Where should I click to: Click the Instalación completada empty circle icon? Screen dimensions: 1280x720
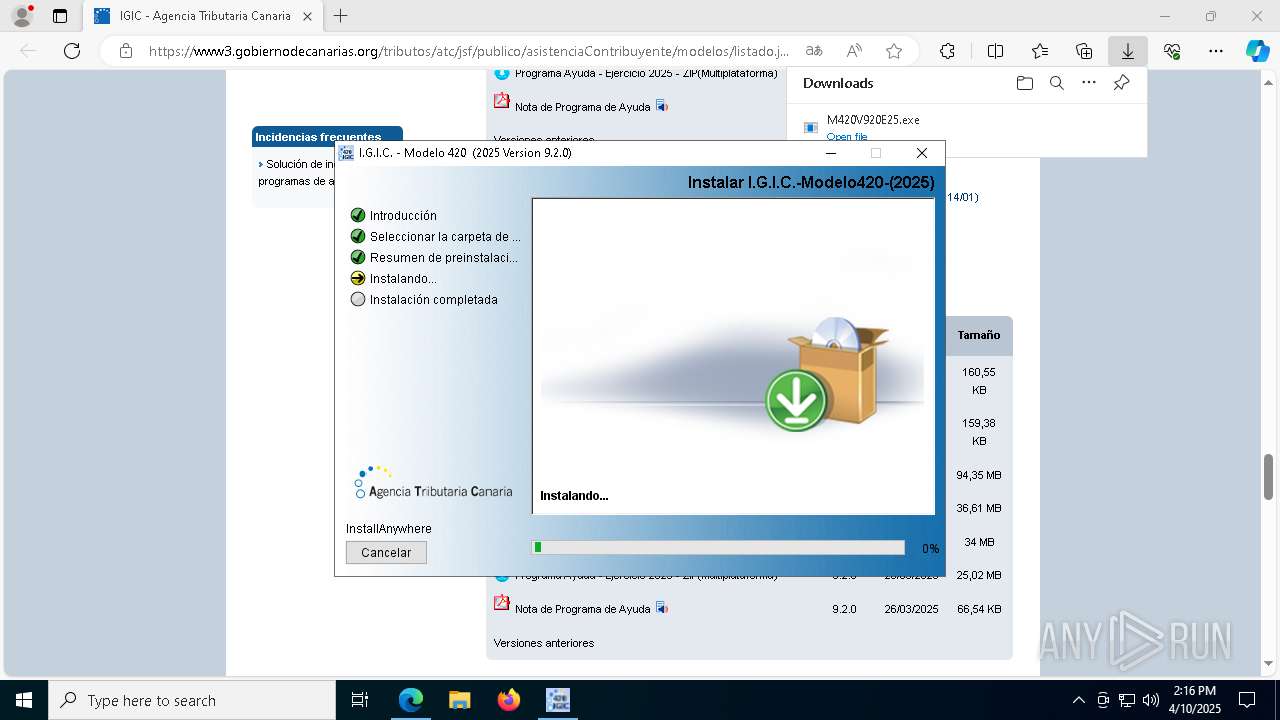[358, 299]
